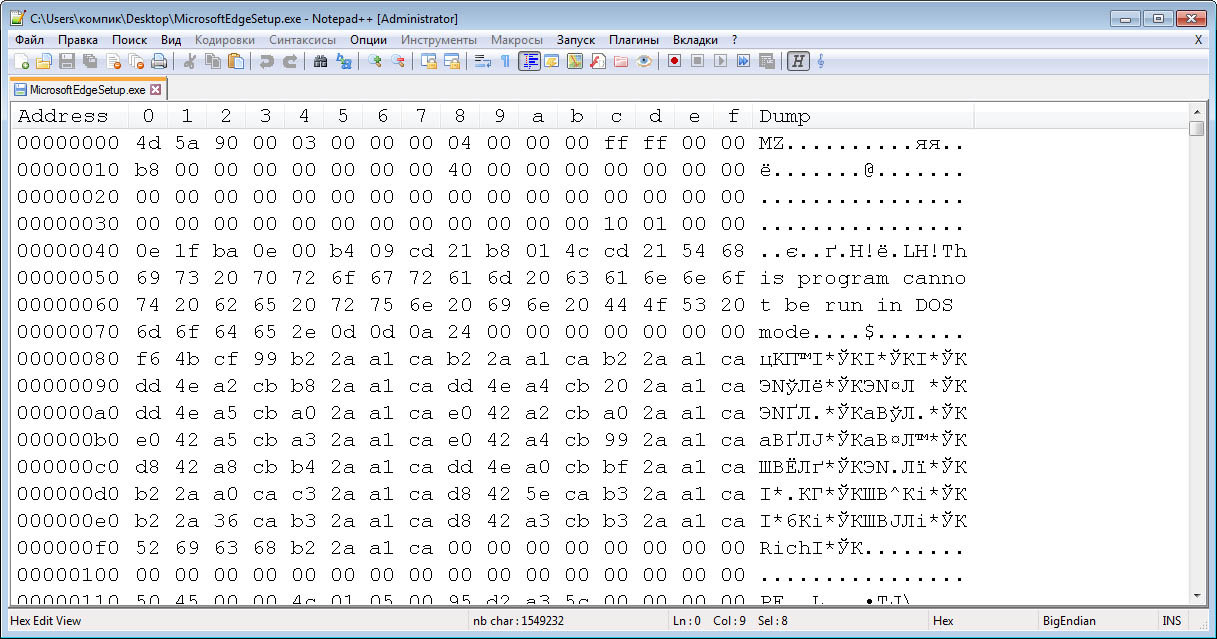The width and height of the screenshot is (1217, 639).
Task: Toggle the highlighted Indent Guide icon
Action: [530, 61]
